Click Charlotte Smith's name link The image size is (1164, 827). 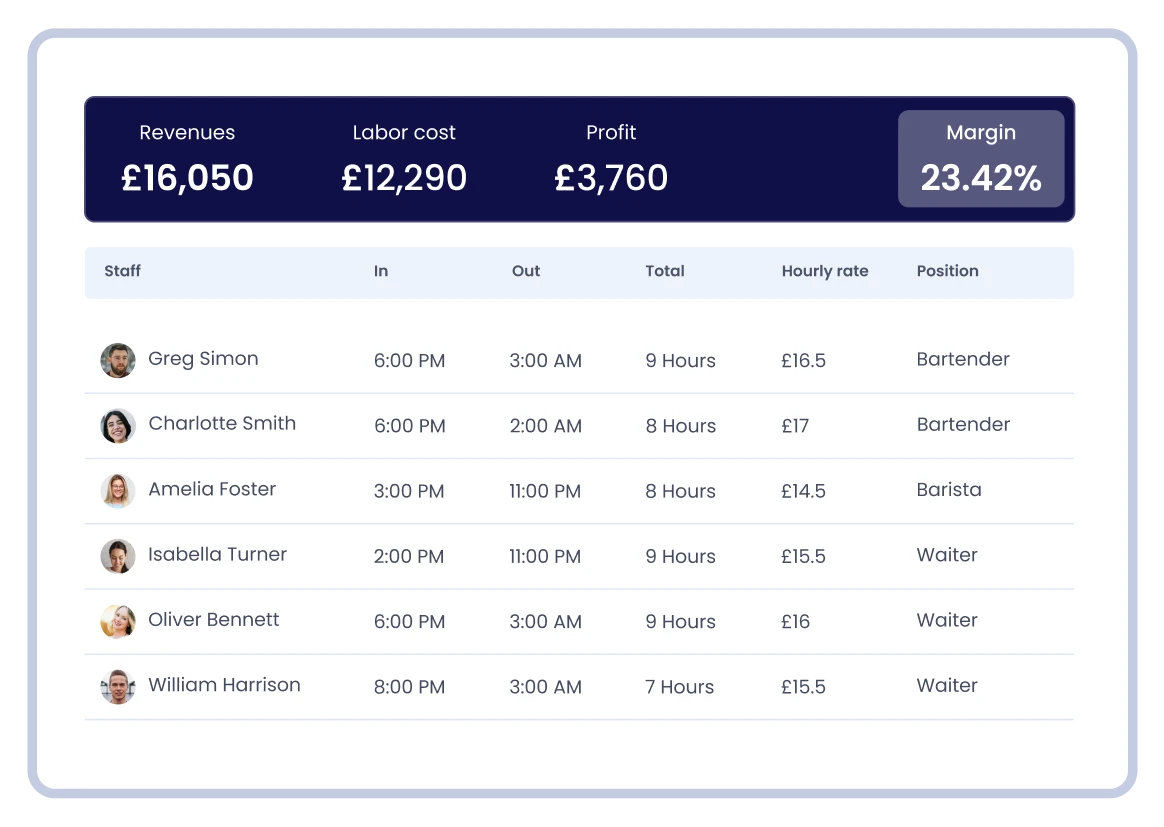point(222,424)
